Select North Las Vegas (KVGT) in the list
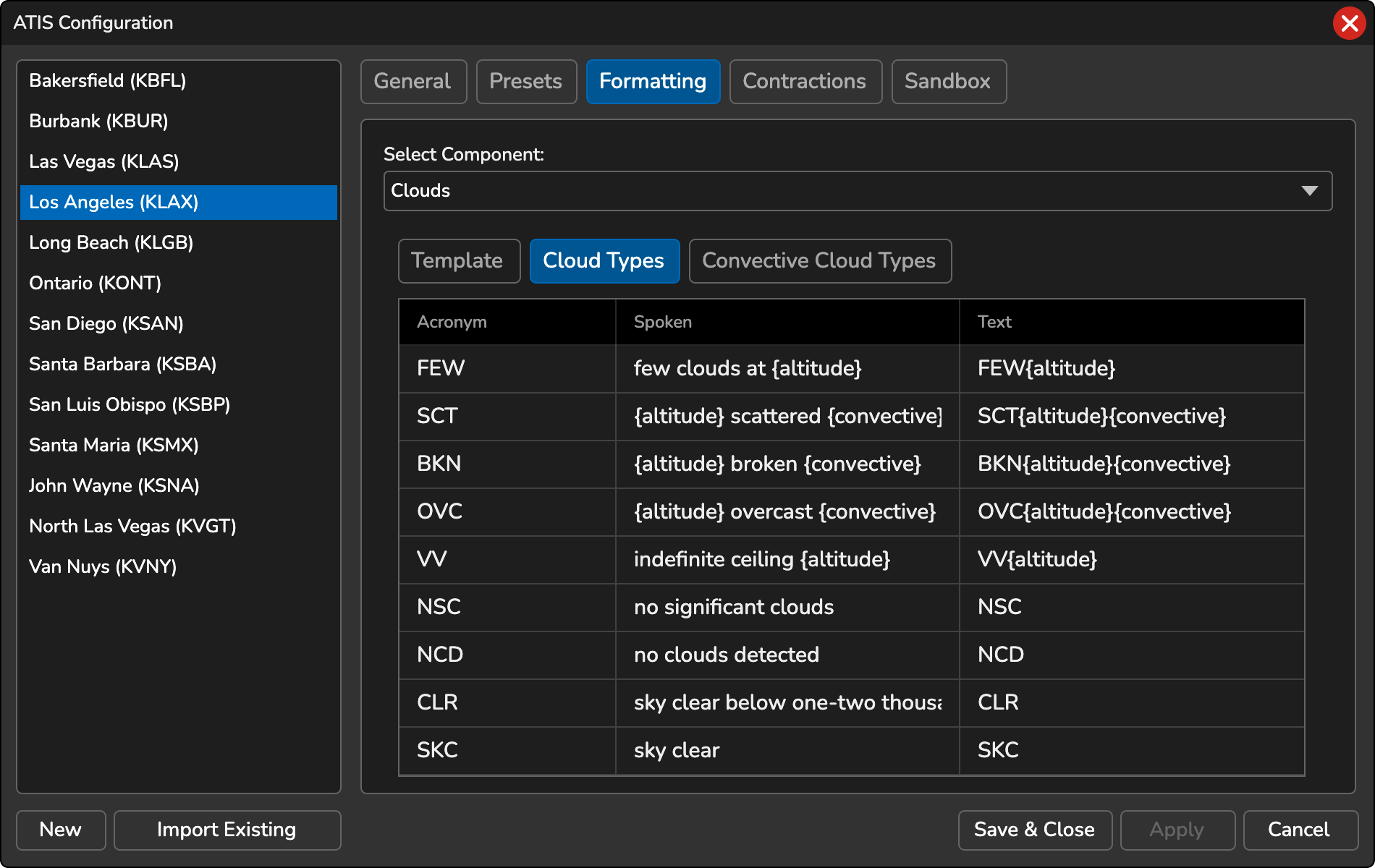Image resolution: width=1375 pixels, height=868 pixels. pos(179,527)
